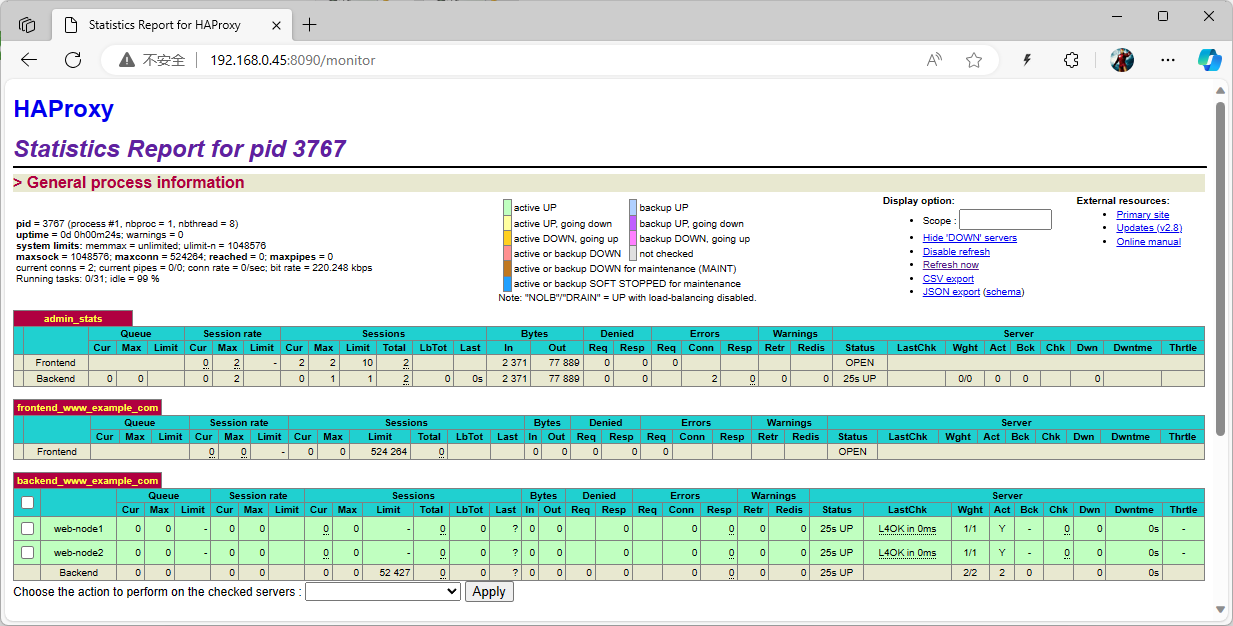Screen dimensions: 1233x626
Task: Open the Online manual link
Action: tap(1149, 242)
